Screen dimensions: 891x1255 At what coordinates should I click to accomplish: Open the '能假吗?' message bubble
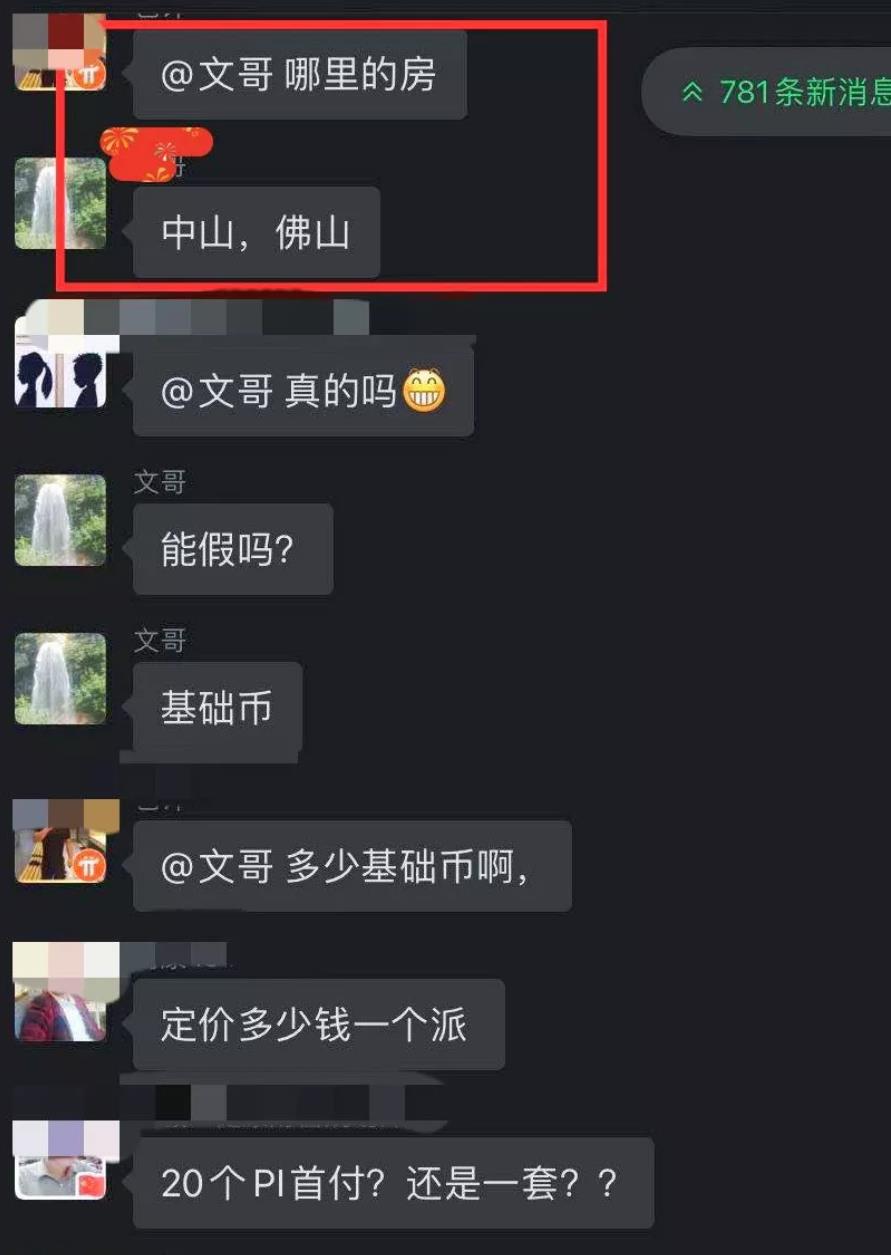coord(233,549)
